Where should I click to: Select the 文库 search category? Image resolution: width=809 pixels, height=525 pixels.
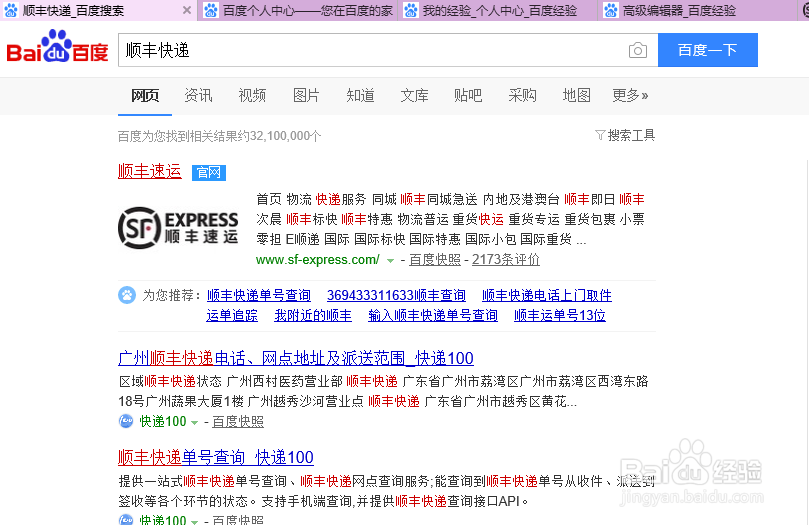tap(414, 95)
